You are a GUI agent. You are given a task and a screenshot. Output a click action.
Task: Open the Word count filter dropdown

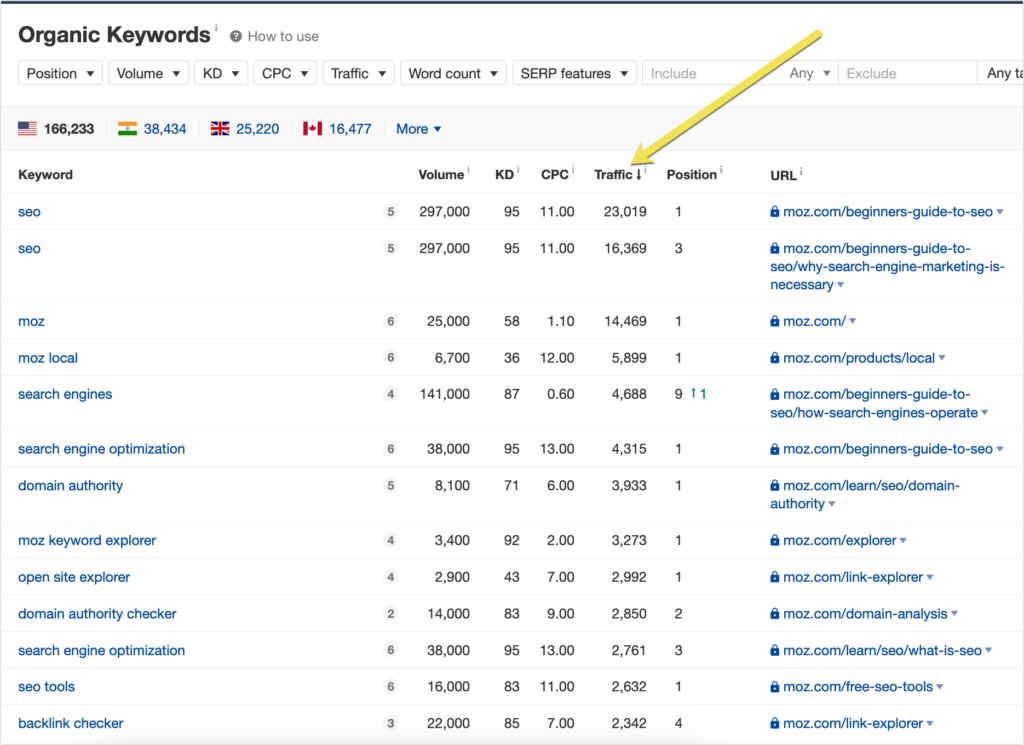point(453,73)
